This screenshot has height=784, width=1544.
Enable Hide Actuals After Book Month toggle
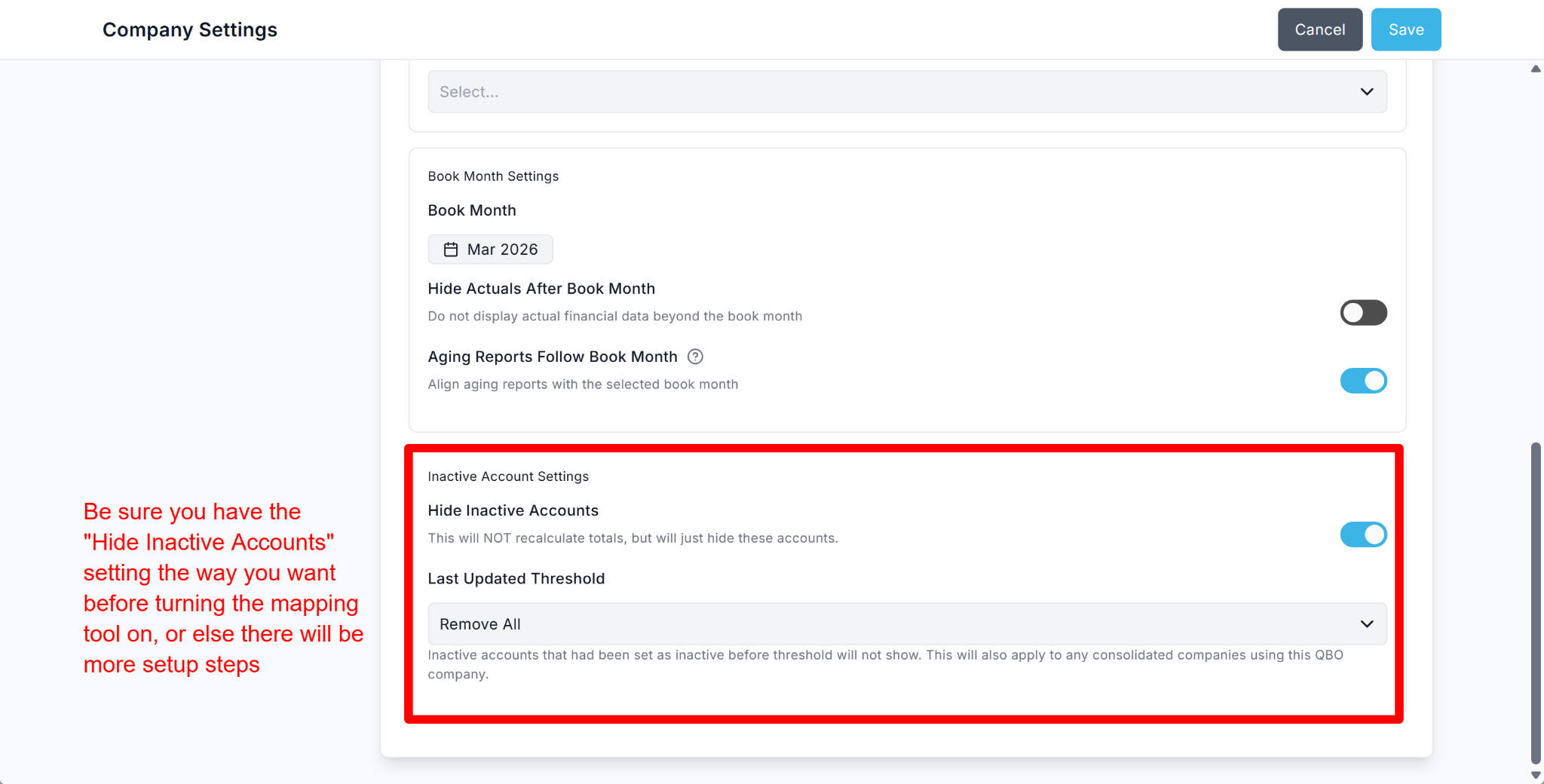pyautogui.click(x=1363, y=313)
